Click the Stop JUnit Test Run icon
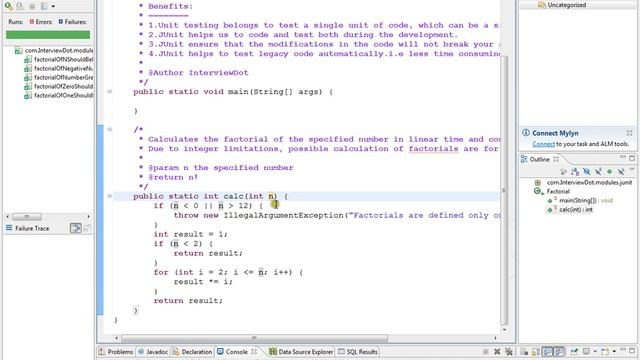The image size is (640, 360). coord(32,6)
